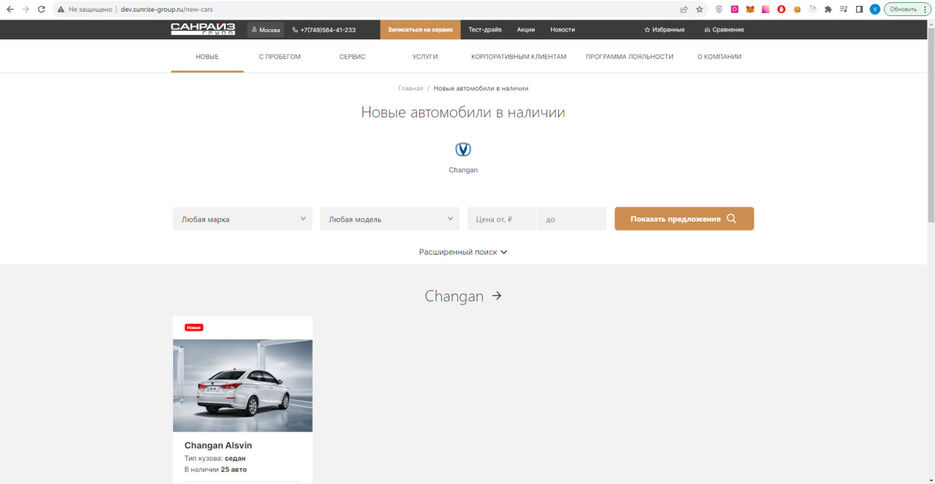Screen dimensions: 935x484
Task: Open the MetaMask fox extension
Action: point(750,10)
